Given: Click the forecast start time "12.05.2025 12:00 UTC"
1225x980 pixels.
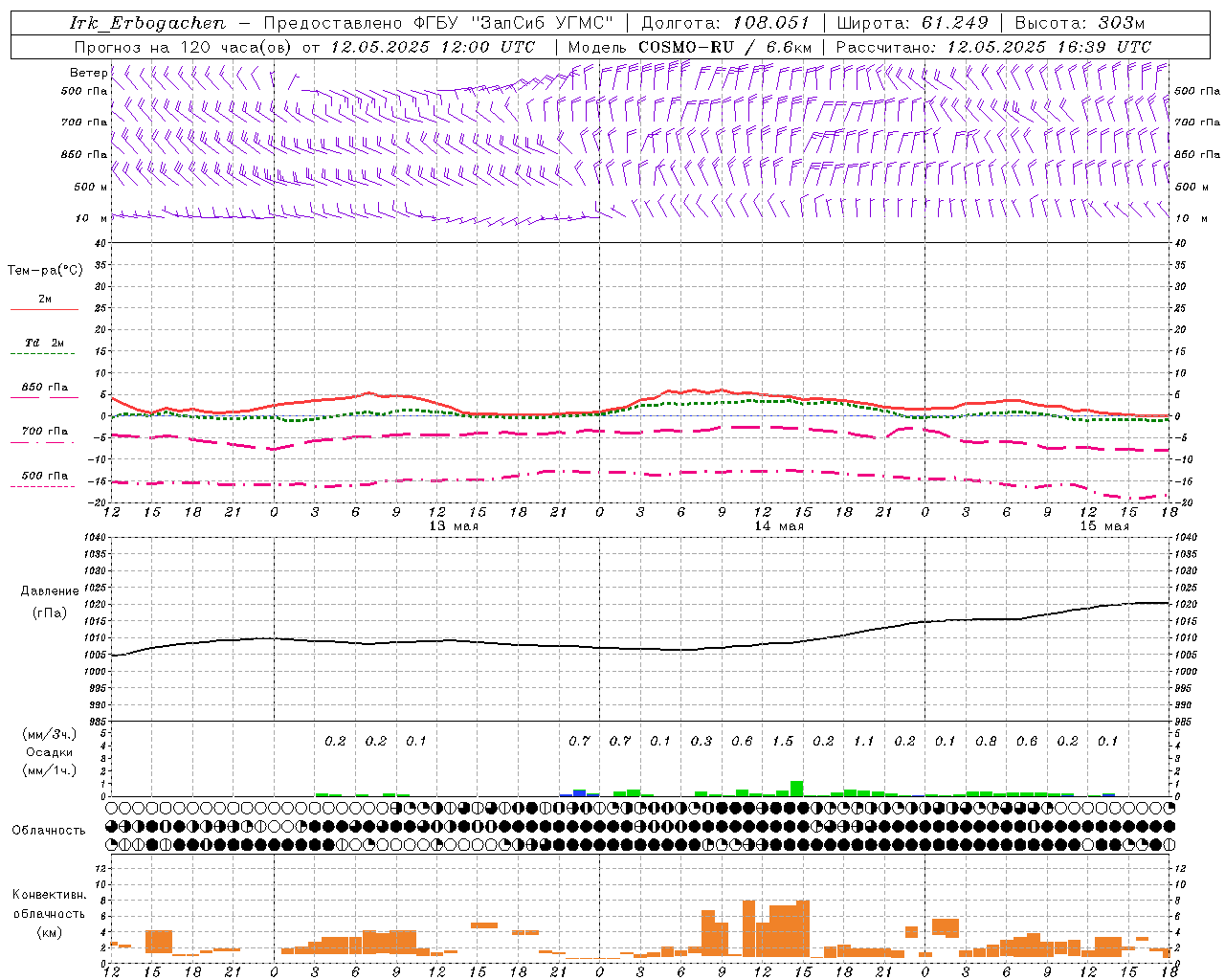Looking at the screenshot, I should coord(433,47).
